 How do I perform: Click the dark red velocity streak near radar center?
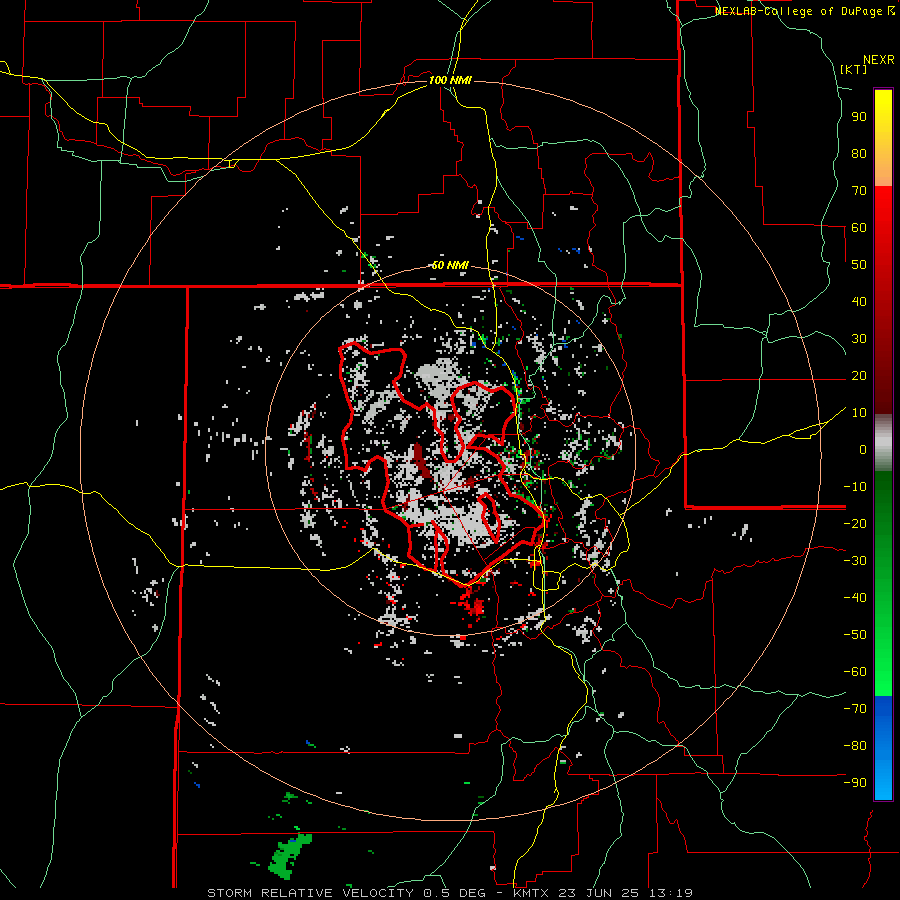[x=422, y=460]
